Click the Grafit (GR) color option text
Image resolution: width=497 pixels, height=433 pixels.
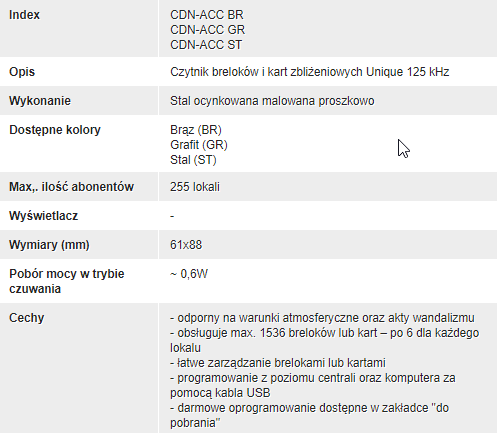(199, 145)
